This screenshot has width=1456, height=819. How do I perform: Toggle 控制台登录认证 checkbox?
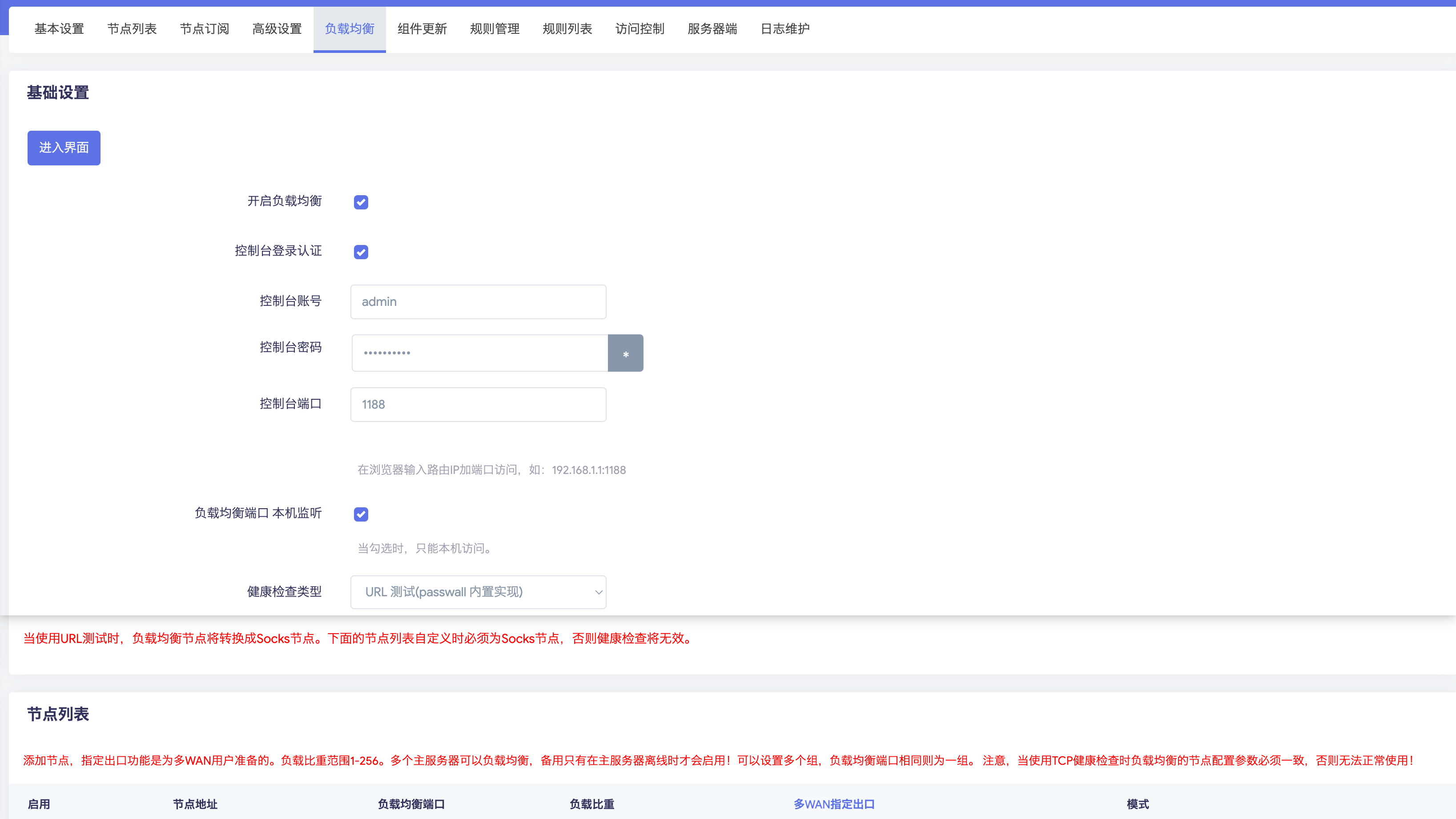coord(361,252)
